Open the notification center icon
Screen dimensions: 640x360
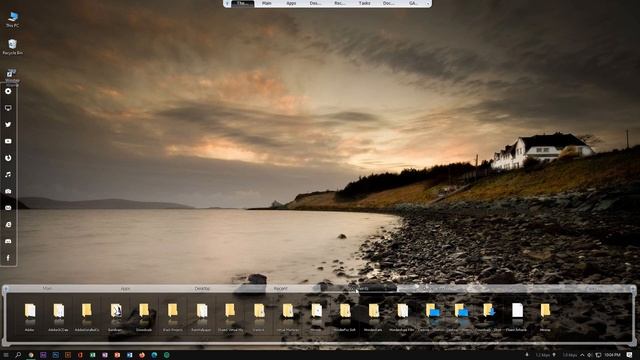click(629, 355)
